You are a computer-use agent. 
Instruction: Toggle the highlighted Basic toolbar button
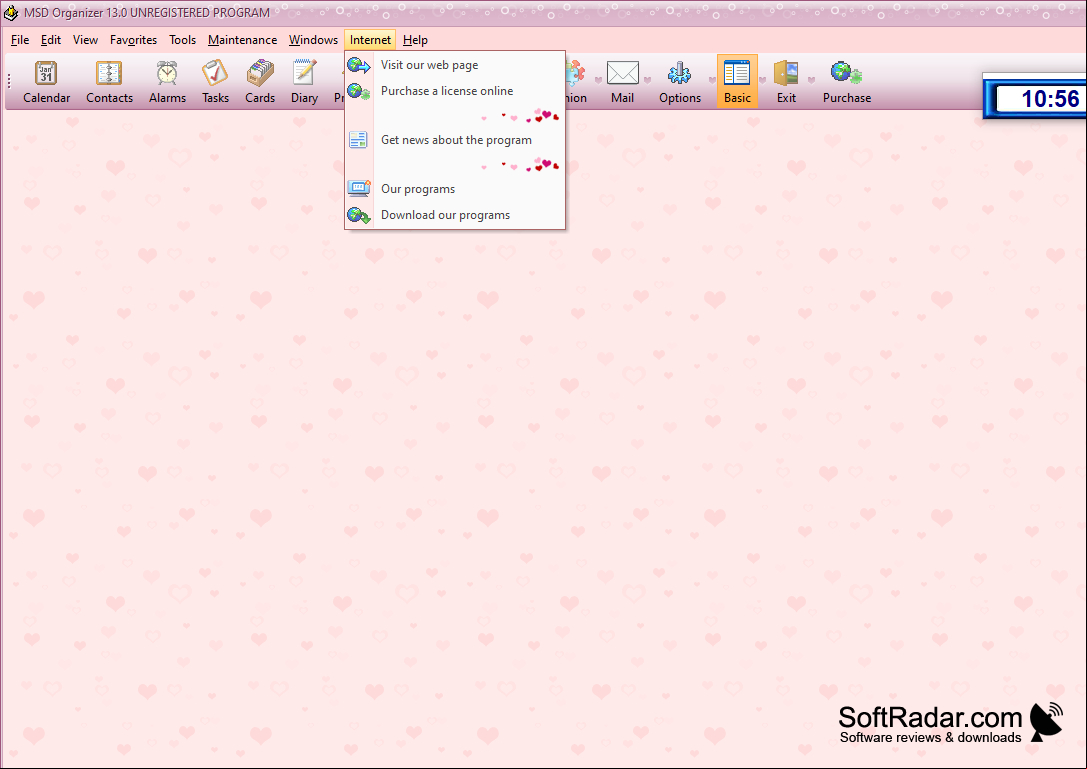pyautogui.click(x=737, y=82)
